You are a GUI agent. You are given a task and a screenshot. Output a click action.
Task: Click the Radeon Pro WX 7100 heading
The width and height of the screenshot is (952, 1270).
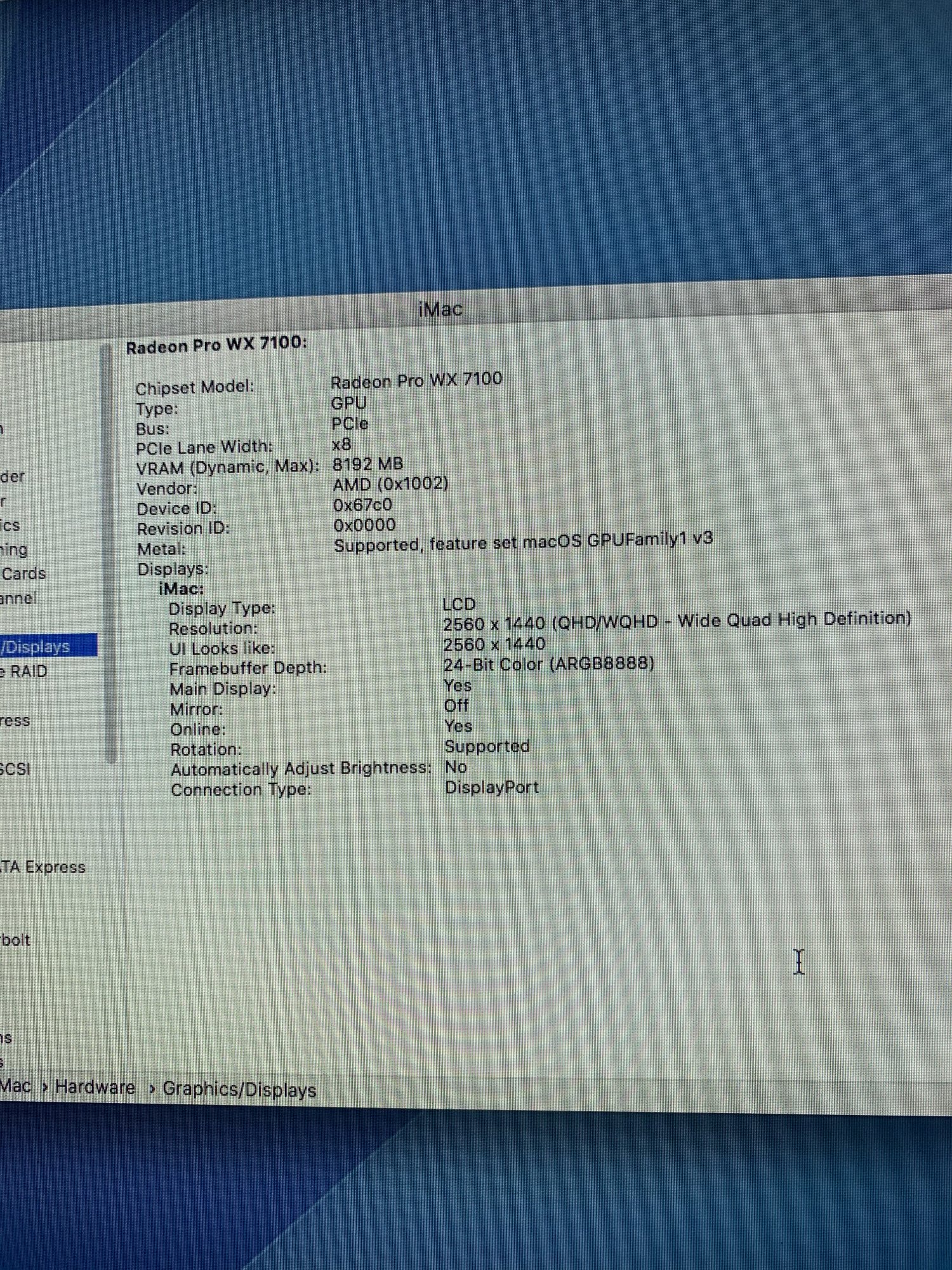click(x=216, y=345)
